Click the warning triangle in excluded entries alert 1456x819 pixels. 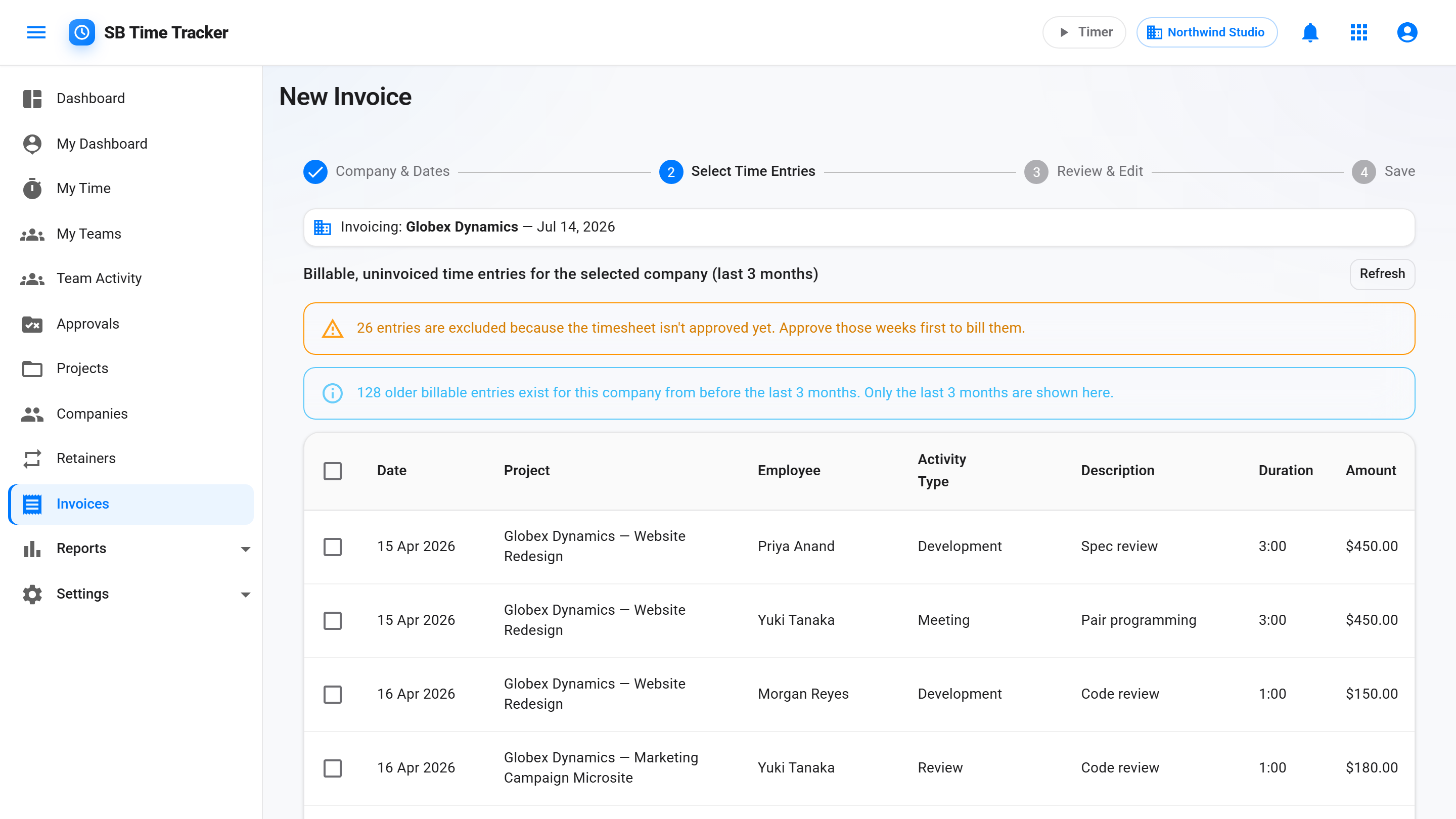point(332,329)
